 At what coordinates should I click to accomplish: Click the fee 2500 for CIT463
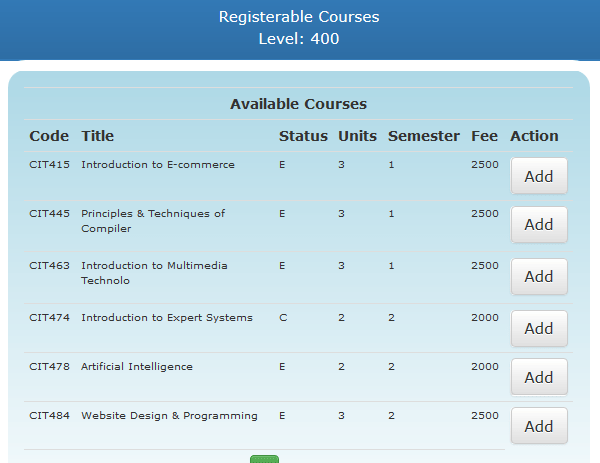tap(485, 266)
